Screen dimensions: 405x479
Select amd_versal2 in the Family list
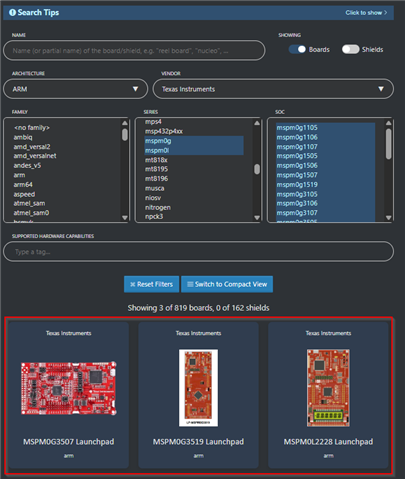coord(32,147)
